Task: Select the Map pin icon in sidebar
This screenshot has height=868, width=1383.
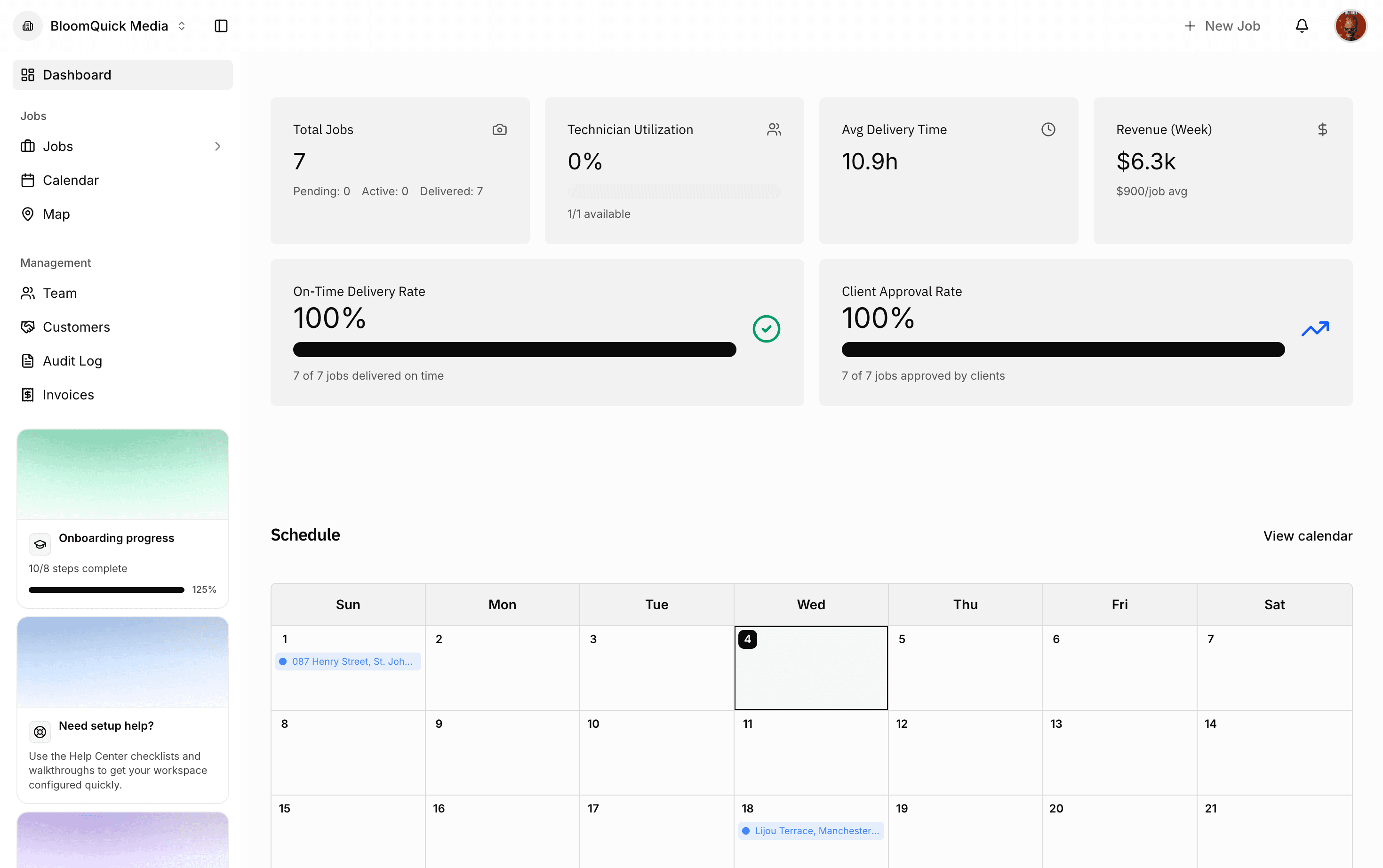Action: pos(28,214)
